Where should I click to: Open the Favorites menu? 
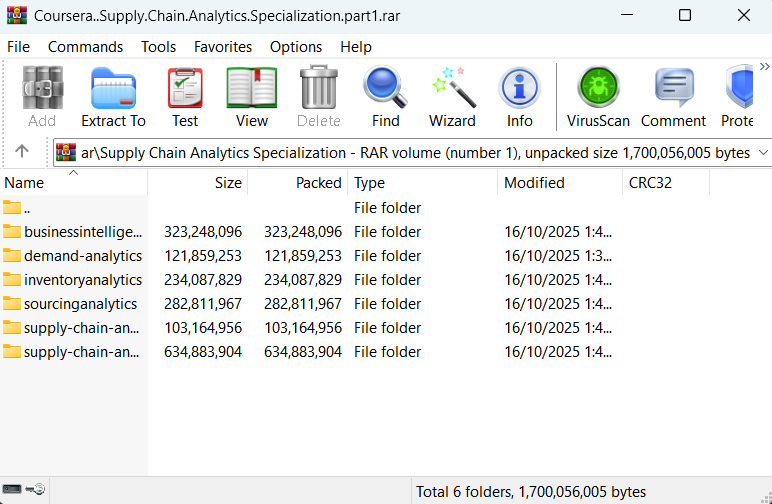point(223,47)
